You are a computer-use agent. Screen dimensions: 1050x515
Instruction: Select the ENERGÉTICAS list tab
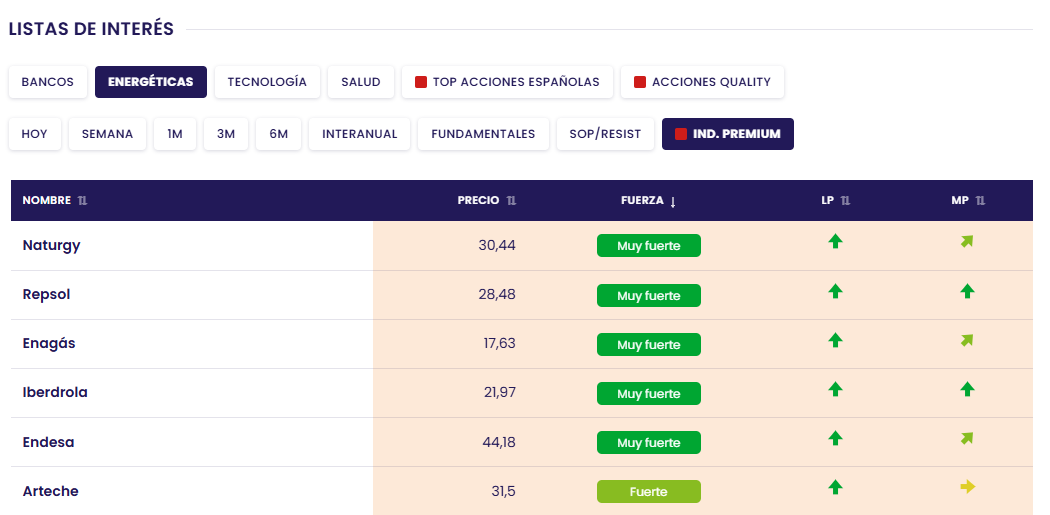(x=151, y=82)
